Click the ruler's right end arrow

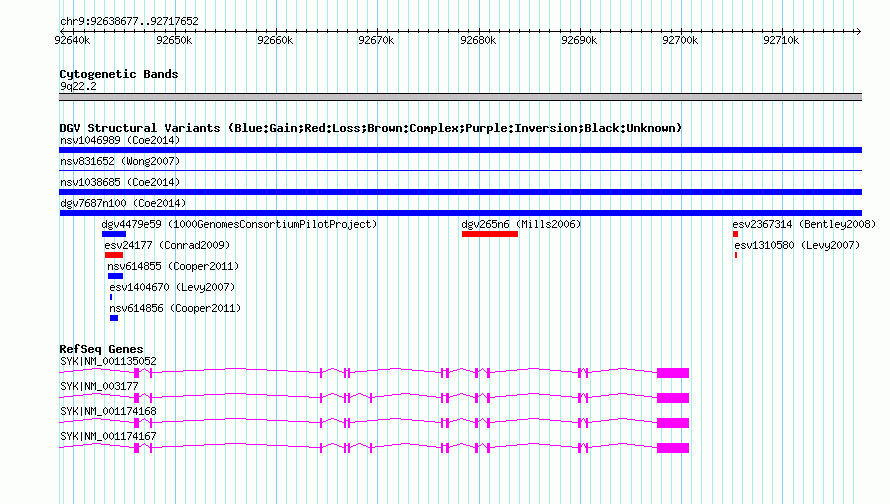(x=858, y=31)
